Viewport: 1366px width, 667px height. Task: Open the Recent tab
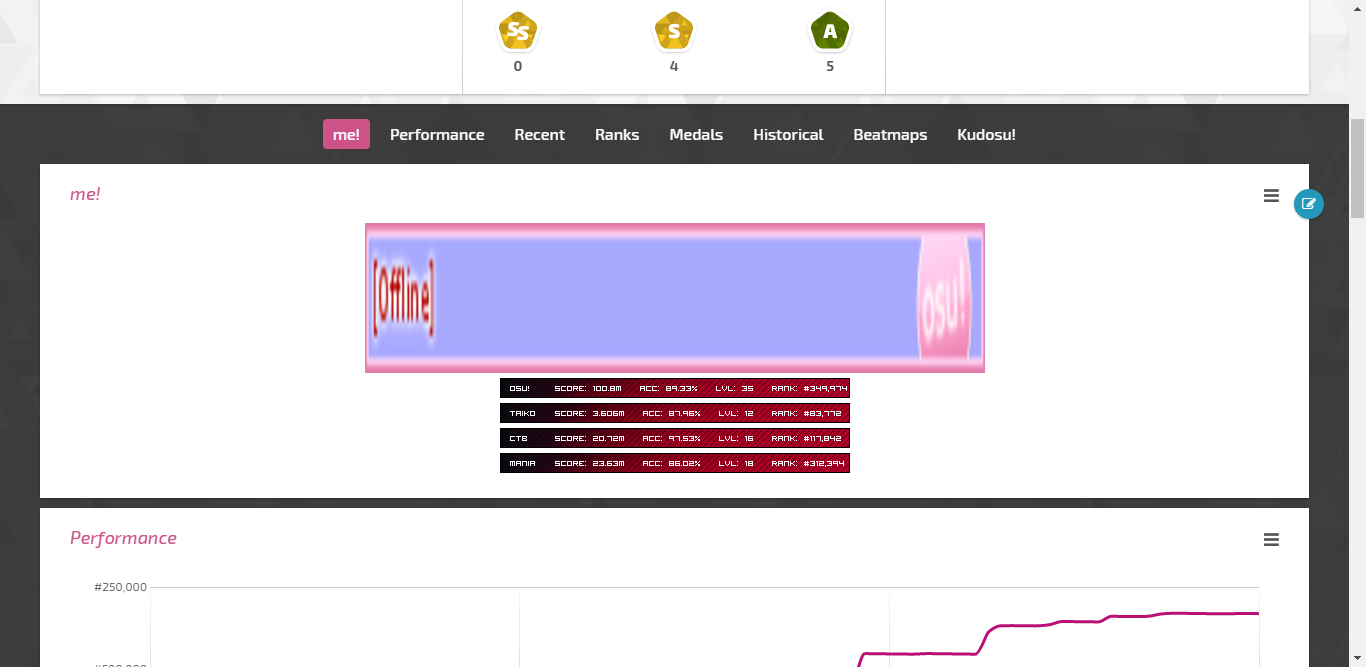pyautogui.click(x=540, y=134)
